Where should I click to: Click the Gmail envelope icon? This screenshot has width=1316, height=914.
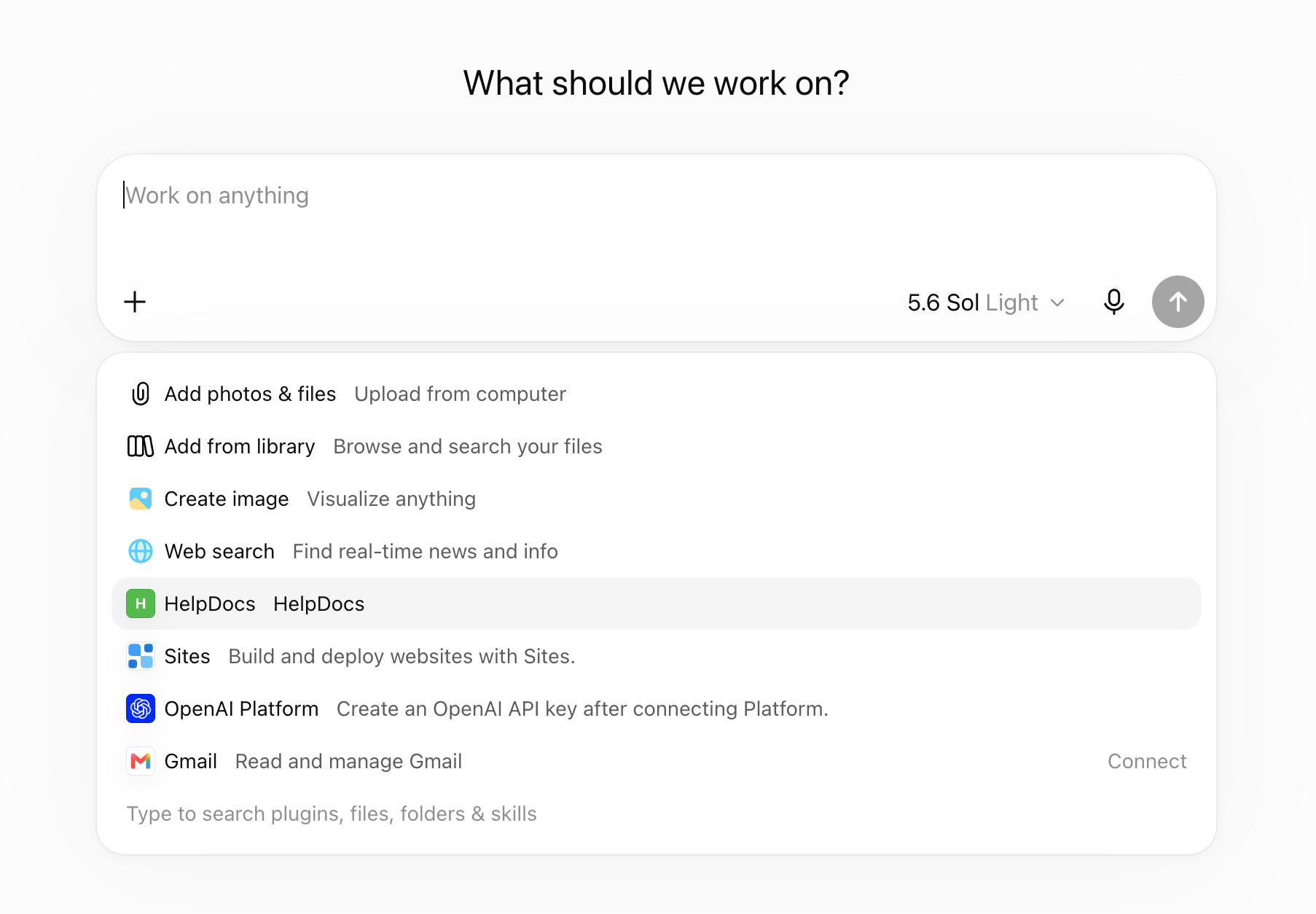(141, 761)
